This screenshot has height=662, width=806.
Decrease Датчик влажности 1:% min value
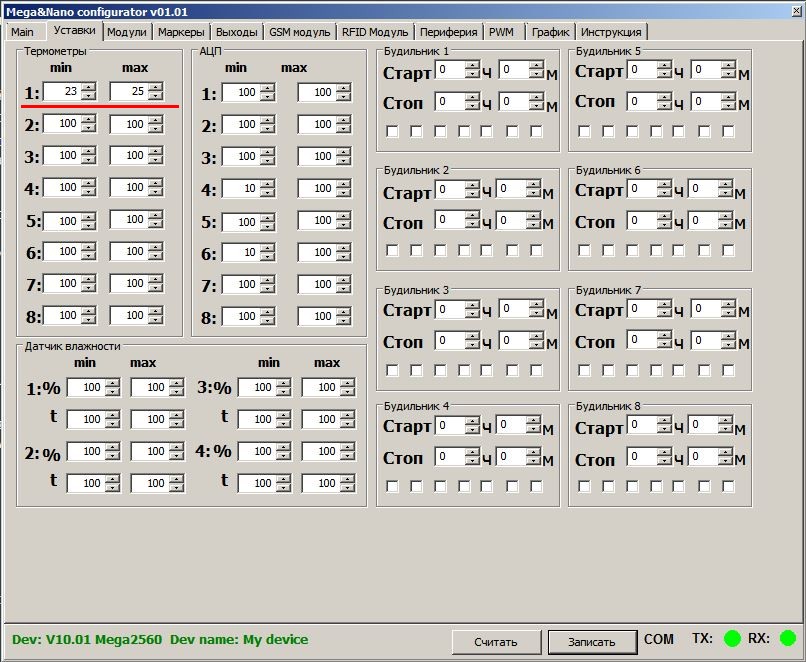pos(112,392)
